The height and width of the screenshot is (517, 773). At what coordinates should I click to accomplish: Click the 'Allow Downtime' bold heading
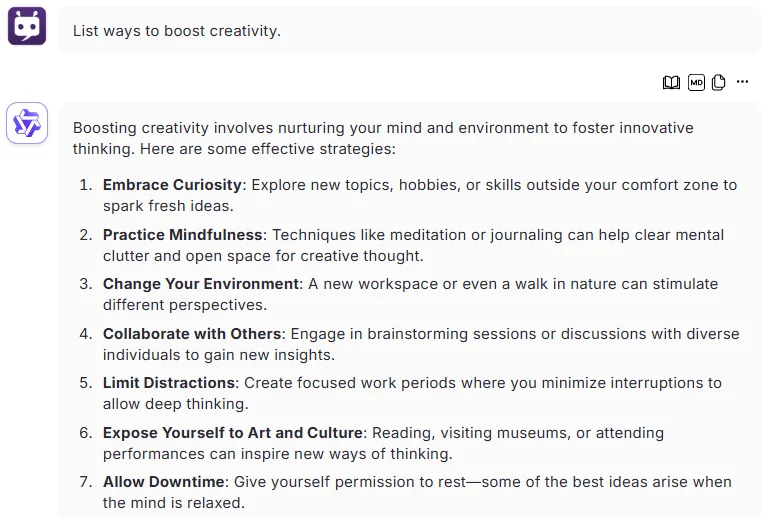pos(164,482)
